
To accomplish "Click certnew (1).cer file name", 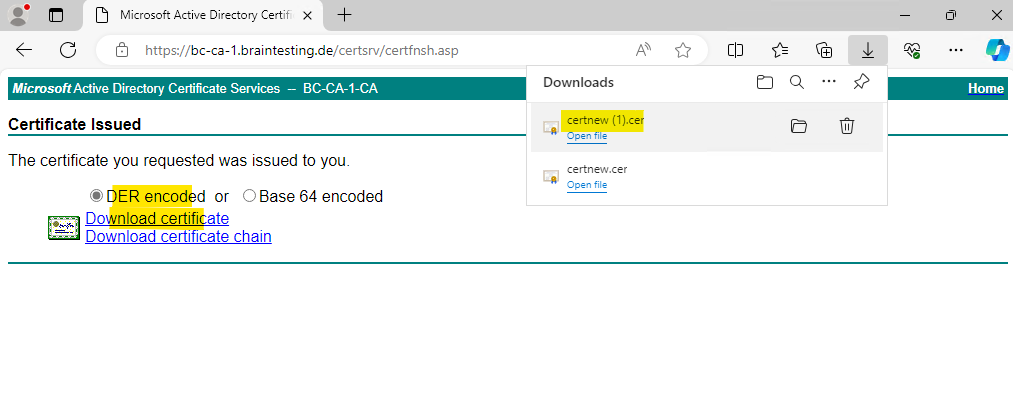I will [x=605, y=120].
